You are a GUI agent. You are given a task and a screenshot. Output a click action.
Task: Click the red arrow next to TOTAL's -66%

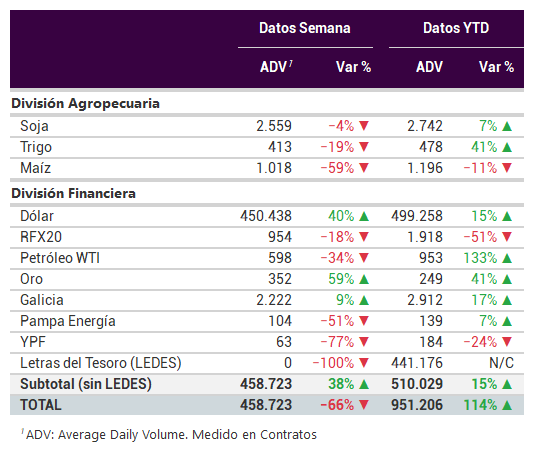coord(364,404)
